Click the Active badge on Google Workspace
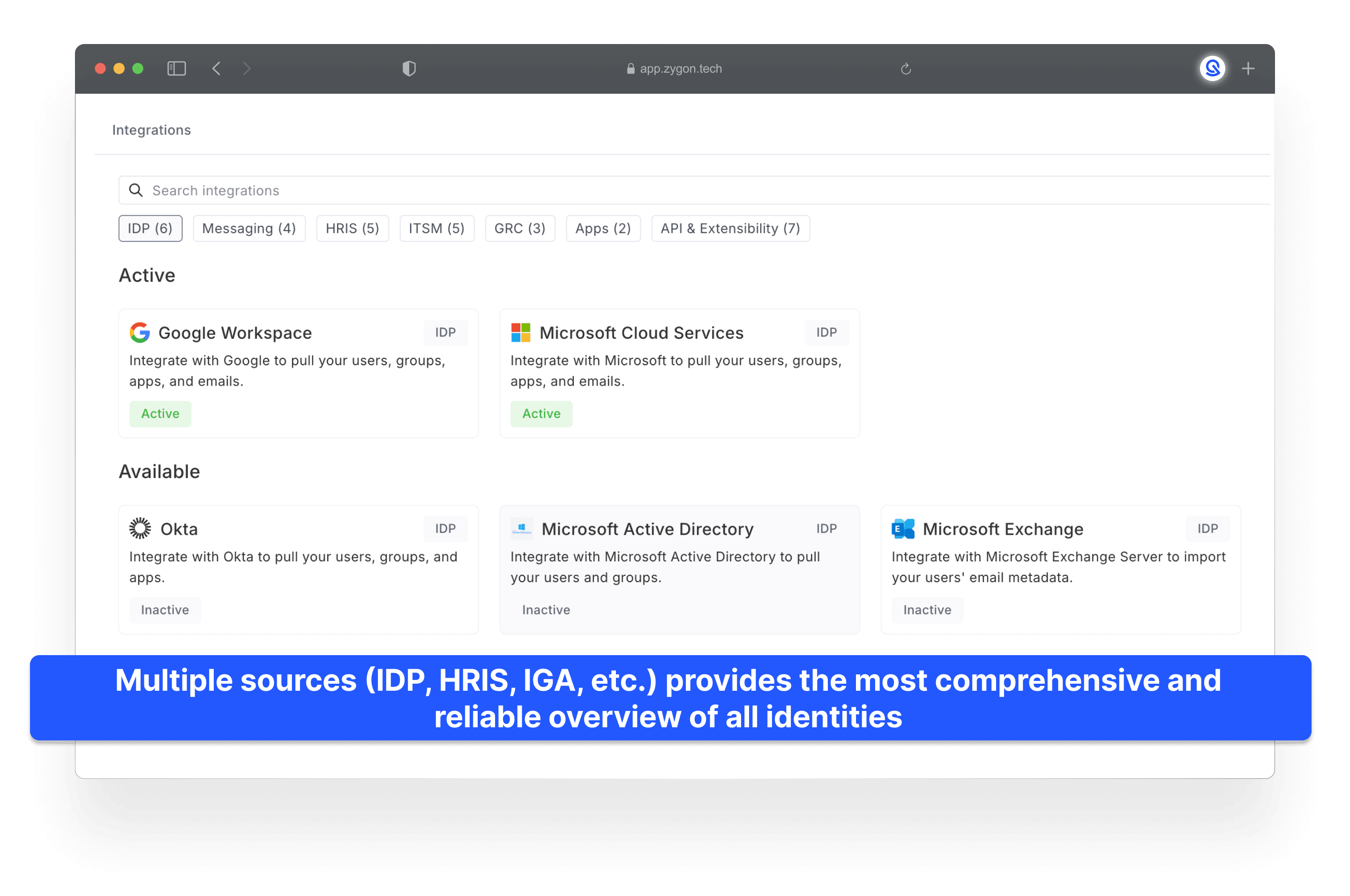Screen dimensions: 1350x896 (160, 414)
